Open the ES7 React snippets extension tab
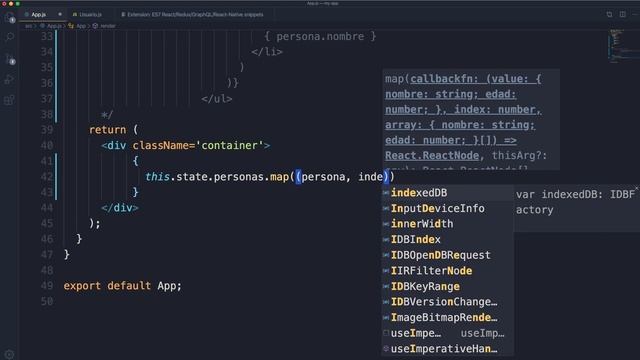This screenshot has width=640, height=360. [x=195, y=14]
